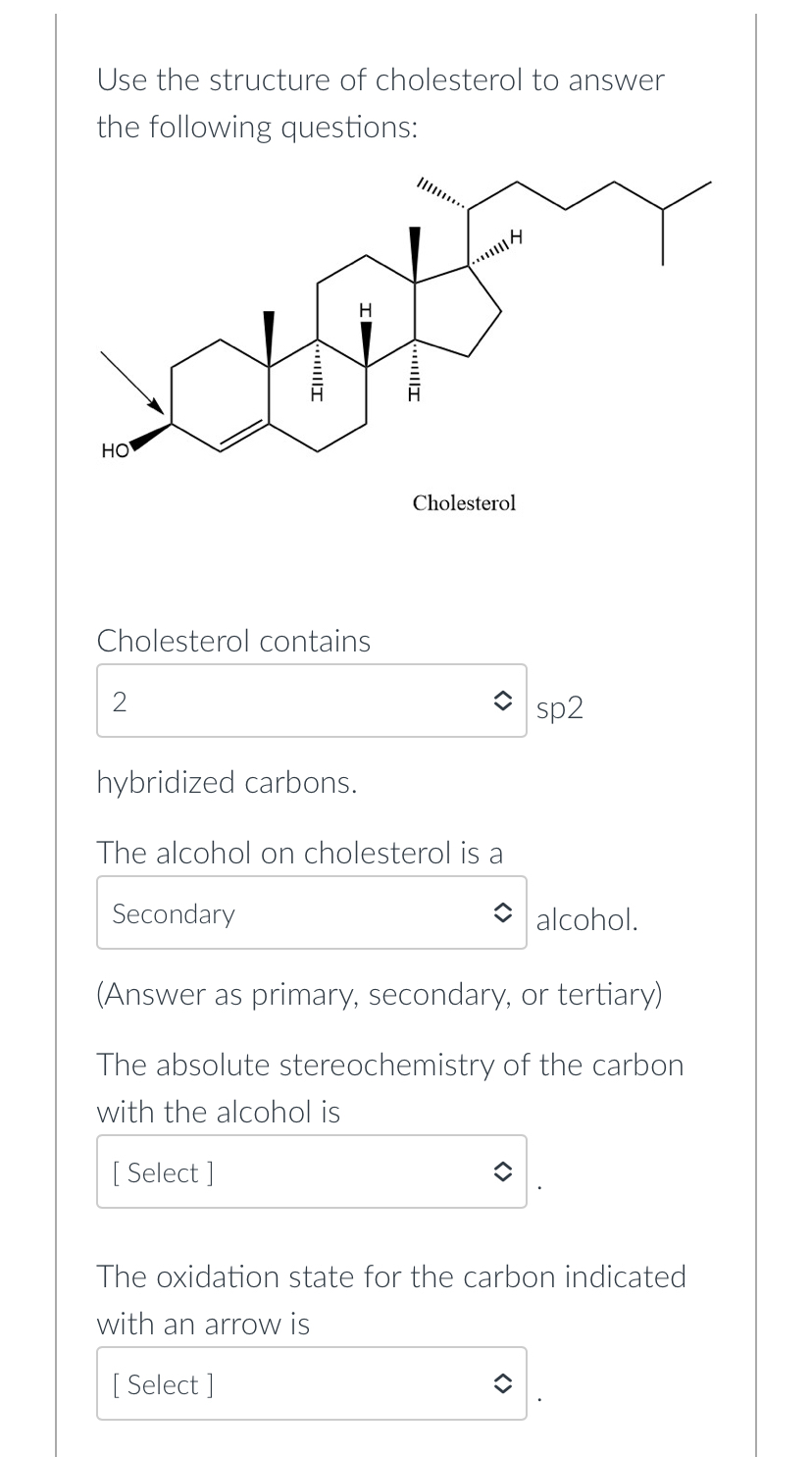The width and height of the screenshot is (812, 1457).
Task: Click the chevron on the stereochemistry Select box
Action: point(504,1171)
